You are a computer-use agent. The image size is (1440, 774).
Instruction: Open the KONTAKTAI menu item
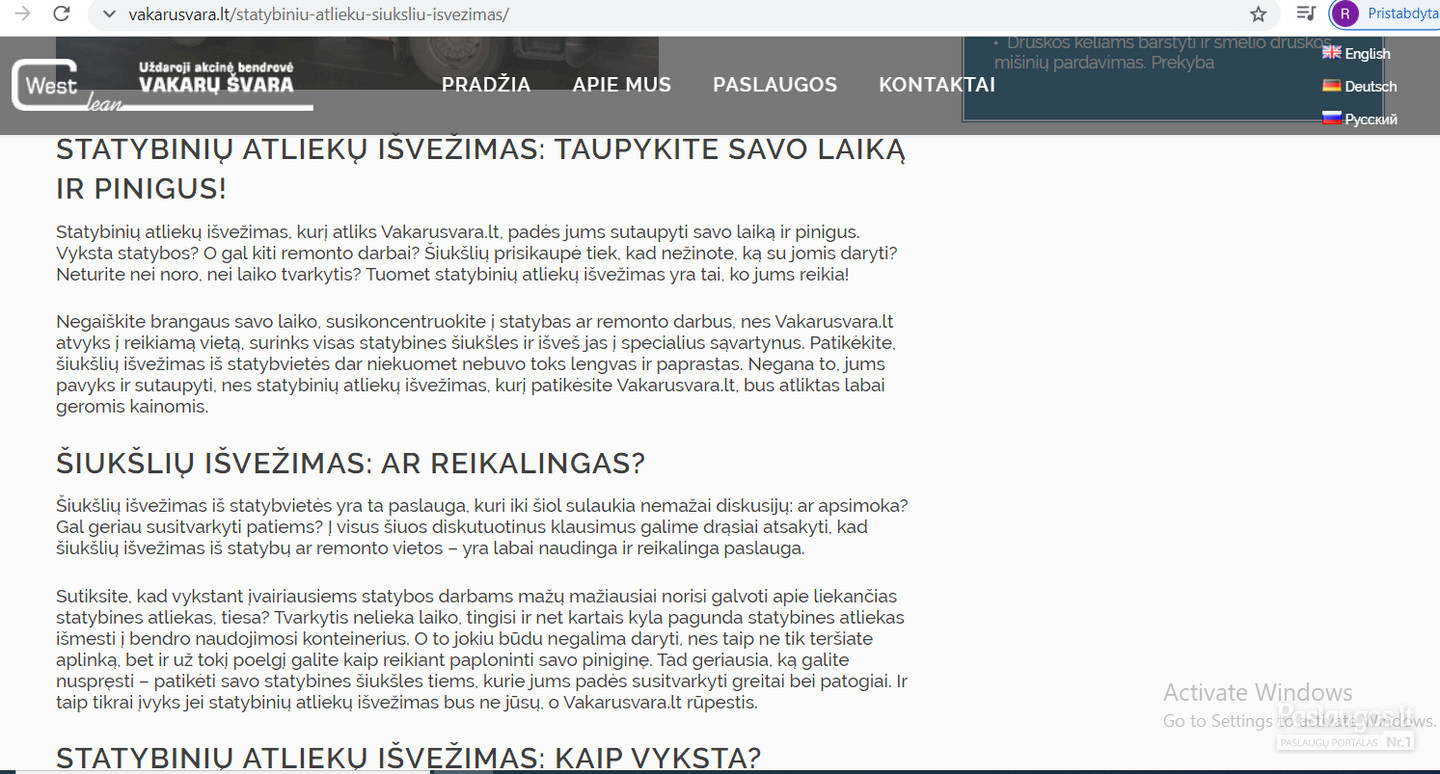pos(937,85)
